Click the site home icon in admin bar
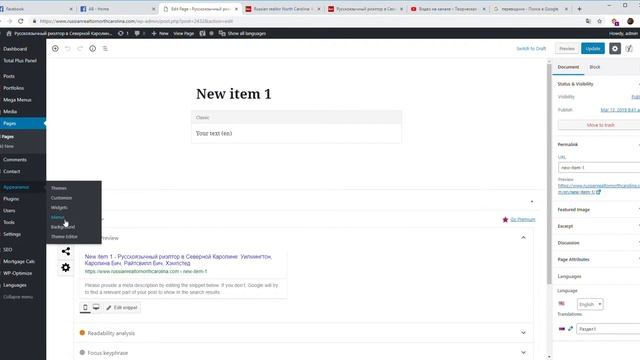This screenshot has width=640, height=360. 9,33
